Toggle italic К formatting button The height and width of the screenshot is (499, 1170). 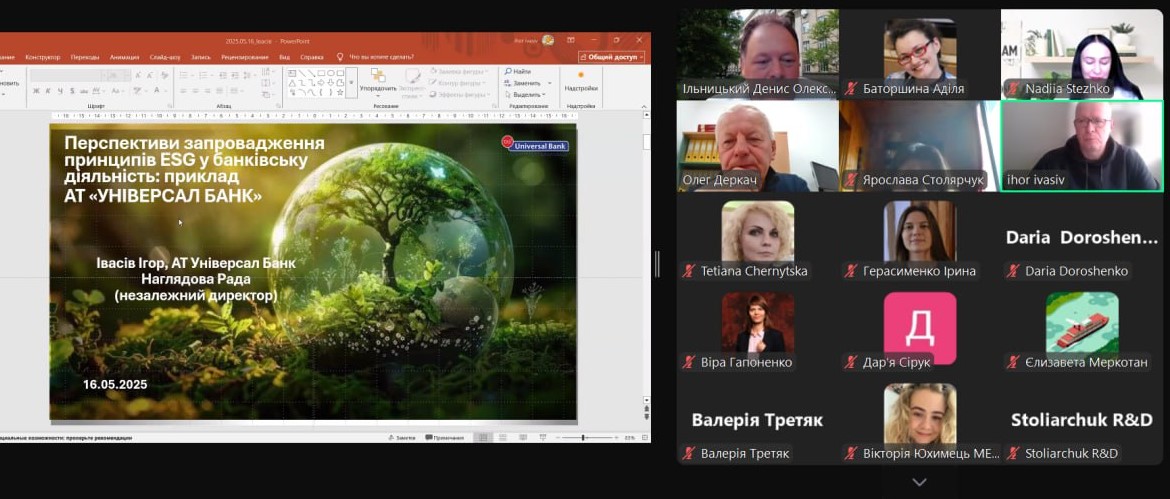[49, 91]
